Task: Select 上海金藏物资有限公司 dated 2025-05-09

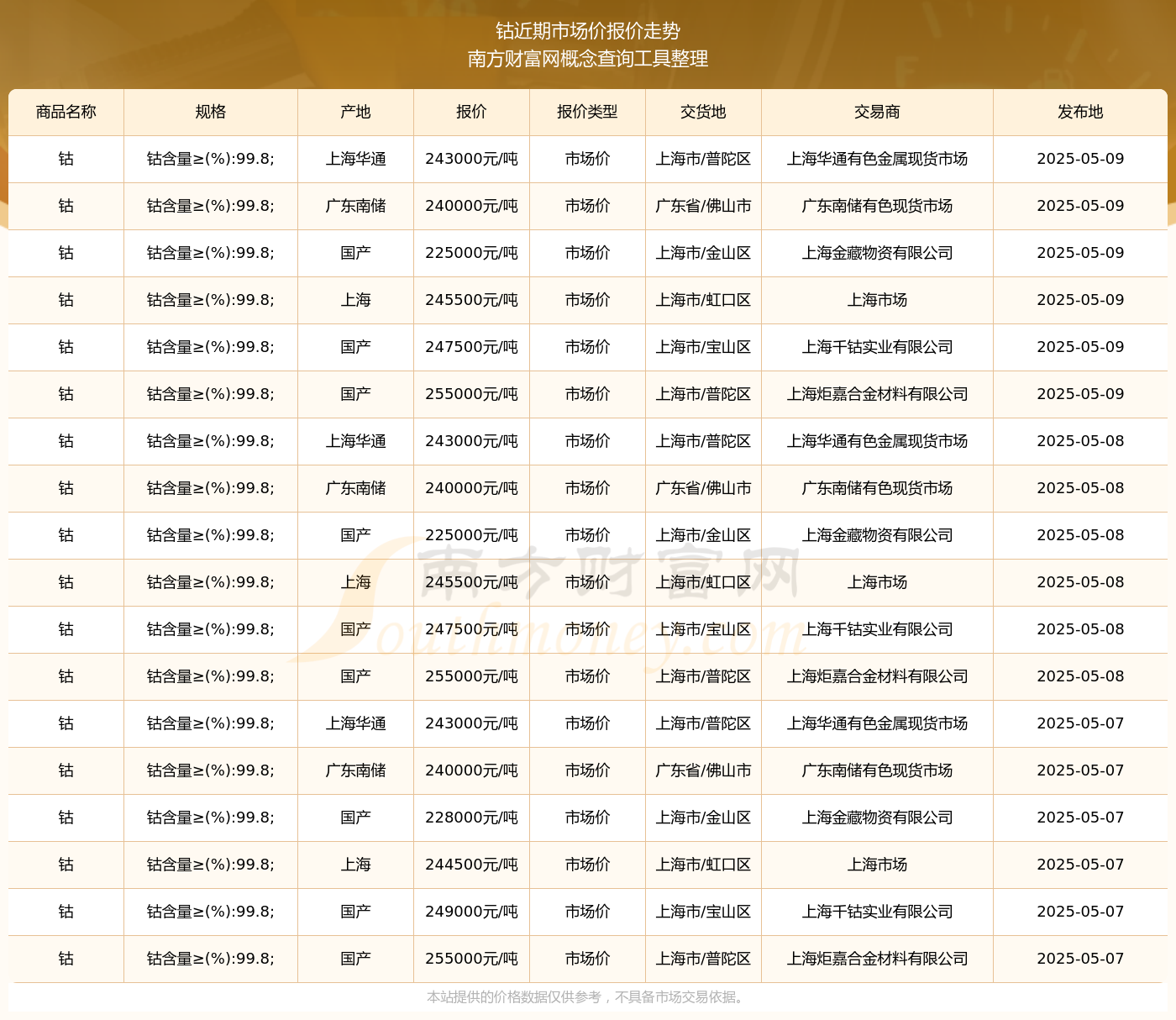Action: [877, 253]
